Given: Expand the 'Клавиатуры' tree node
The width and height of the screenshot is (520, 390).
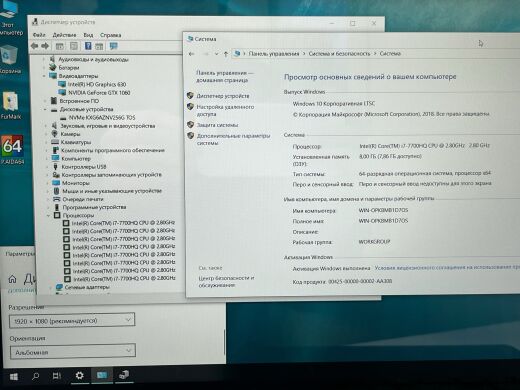Looking at the screenshot, I should 46,142.
